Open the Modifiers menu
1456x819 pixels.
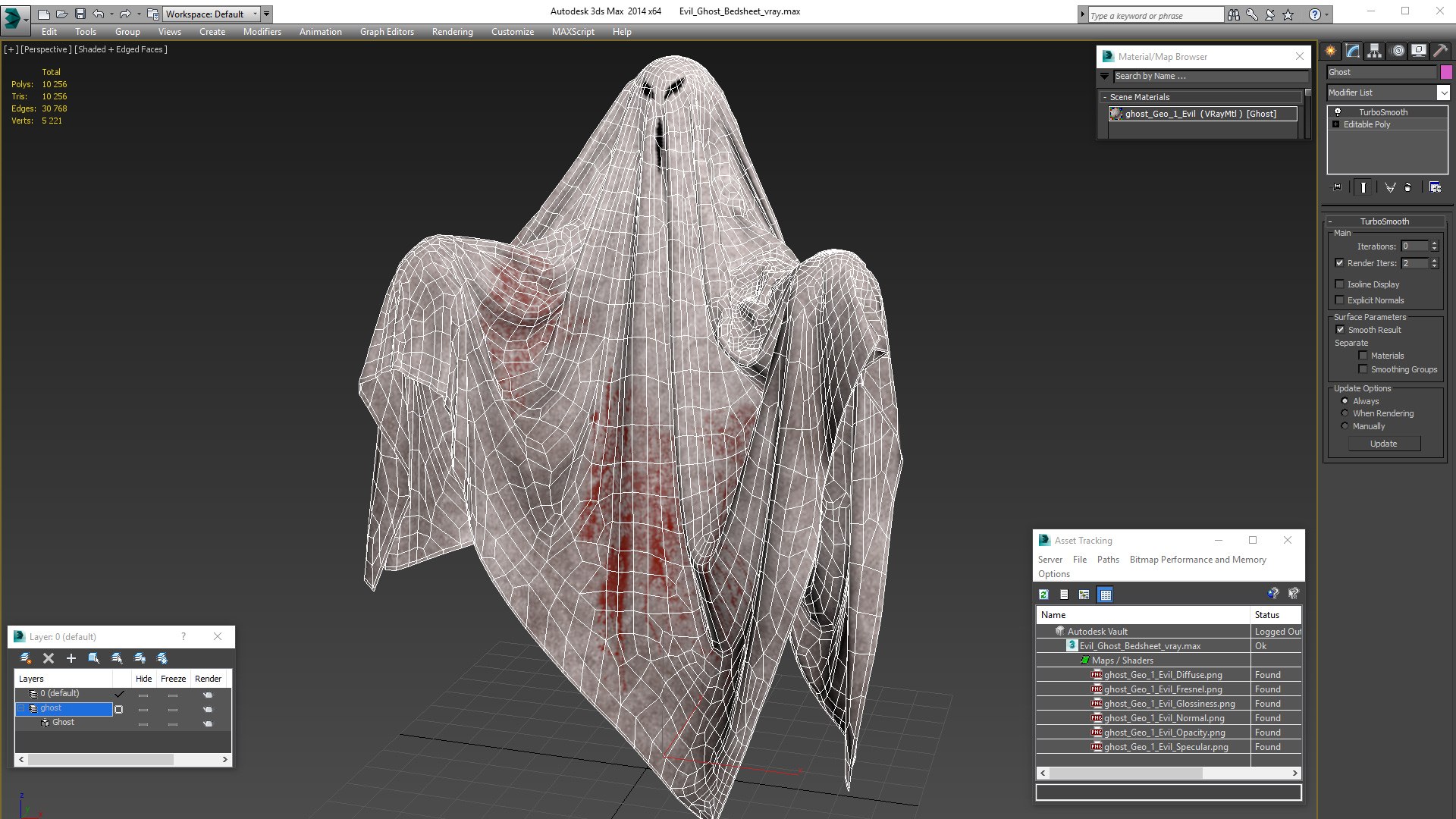(262, 32)
